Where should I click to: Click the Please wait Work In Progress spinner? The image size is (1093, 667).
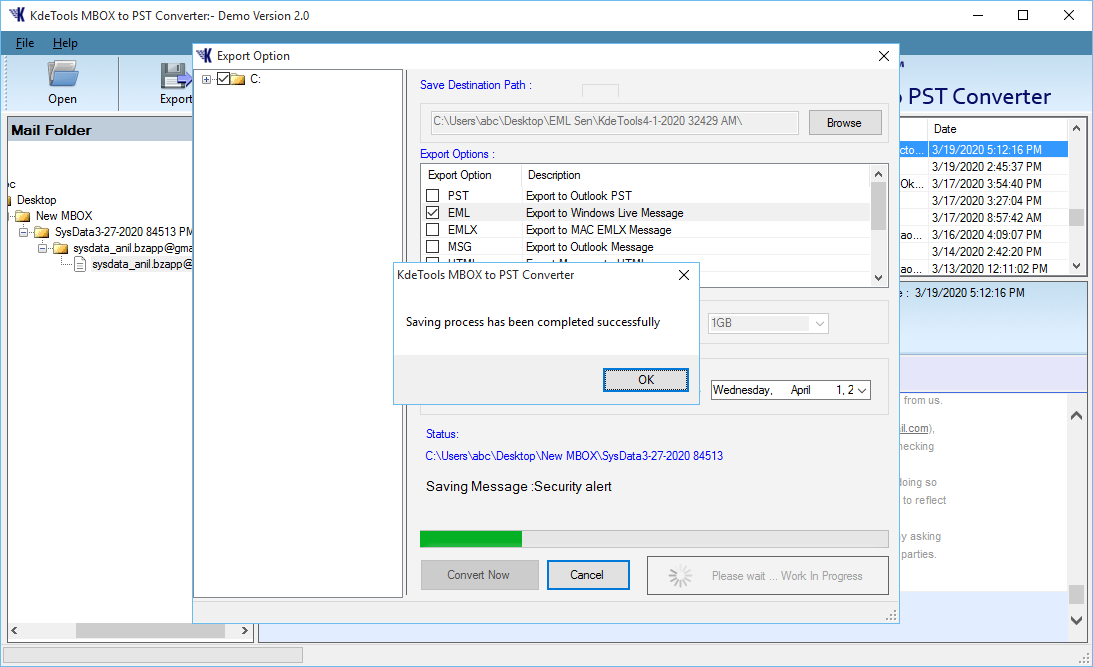tap(680, 576)
